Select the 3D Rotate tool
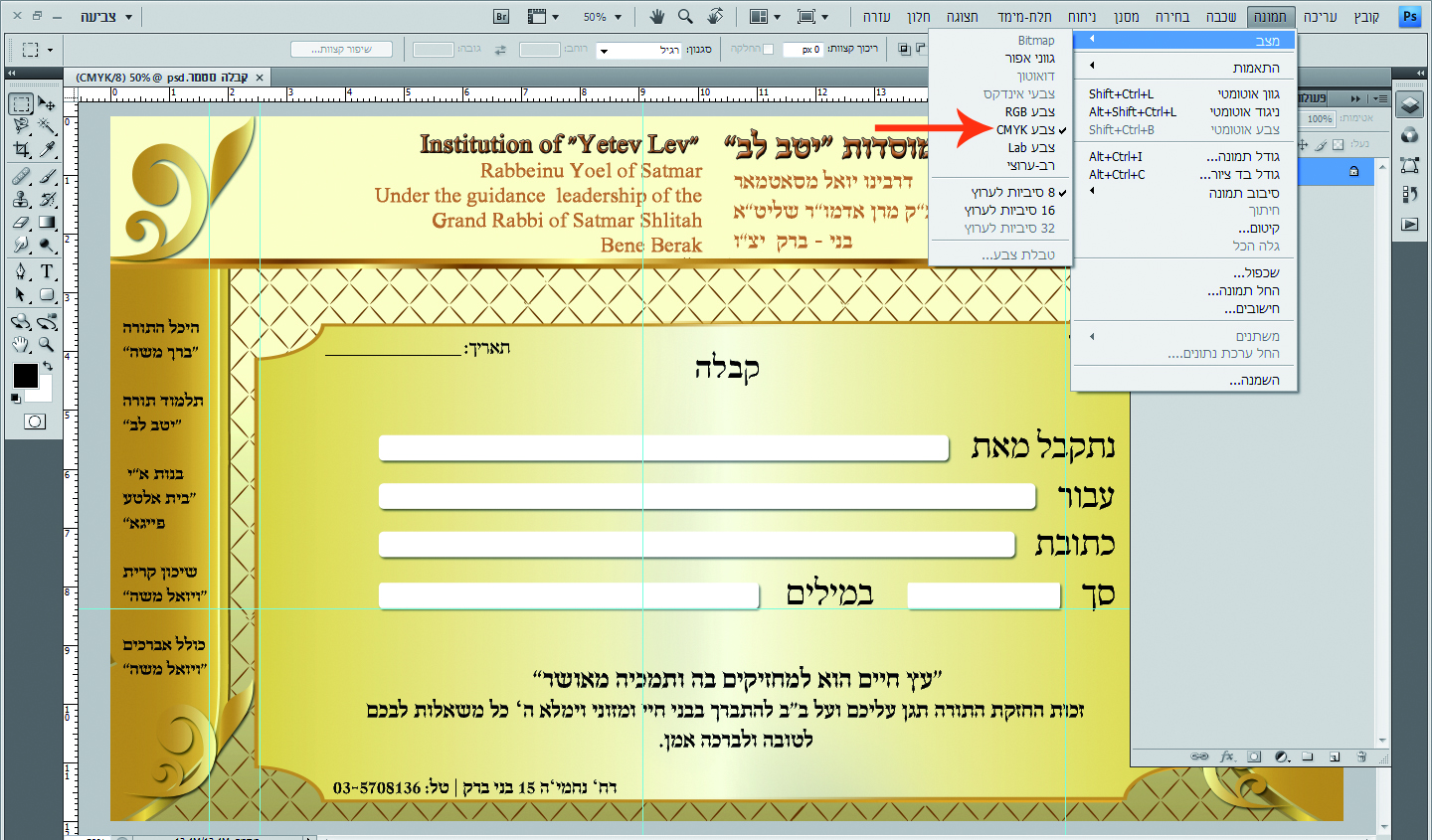This screenshot has height=840, width=1432. [x=21, y=321]
